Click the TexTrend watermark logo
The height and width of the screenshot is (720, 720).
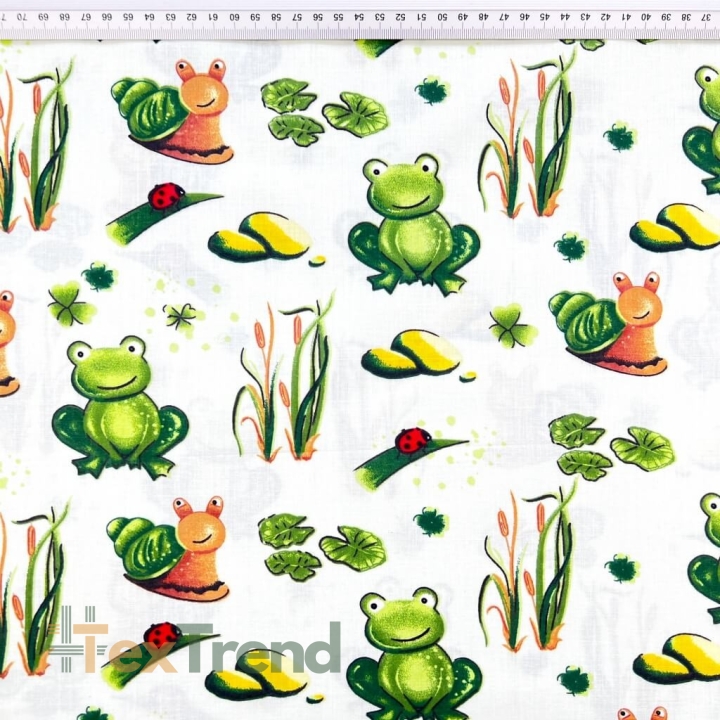point(194,640)
